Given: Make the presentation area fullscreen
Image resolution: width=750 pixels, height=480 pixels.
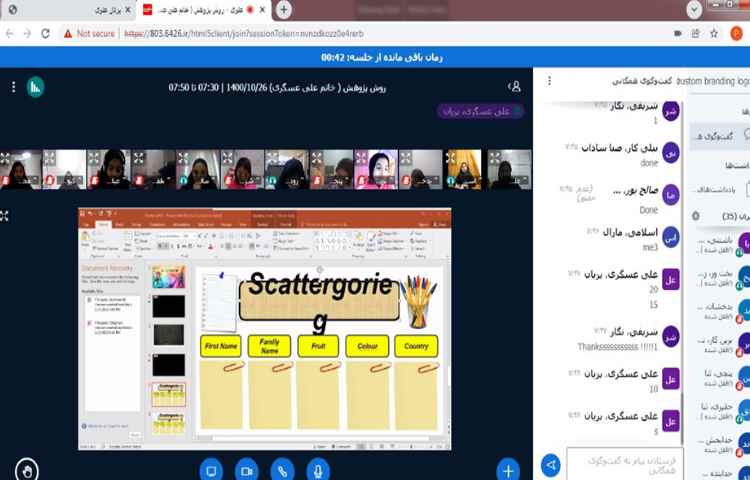Looking at the screenshot, I should tap(4, 216).
